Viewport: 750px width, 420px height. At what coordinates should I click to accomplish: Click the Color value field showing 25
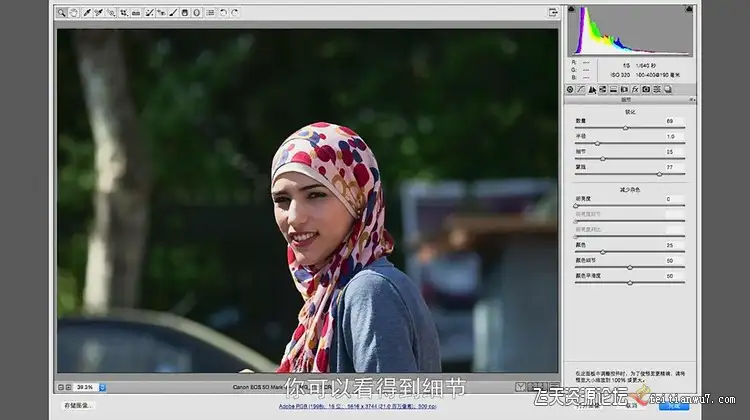(674, 245)
